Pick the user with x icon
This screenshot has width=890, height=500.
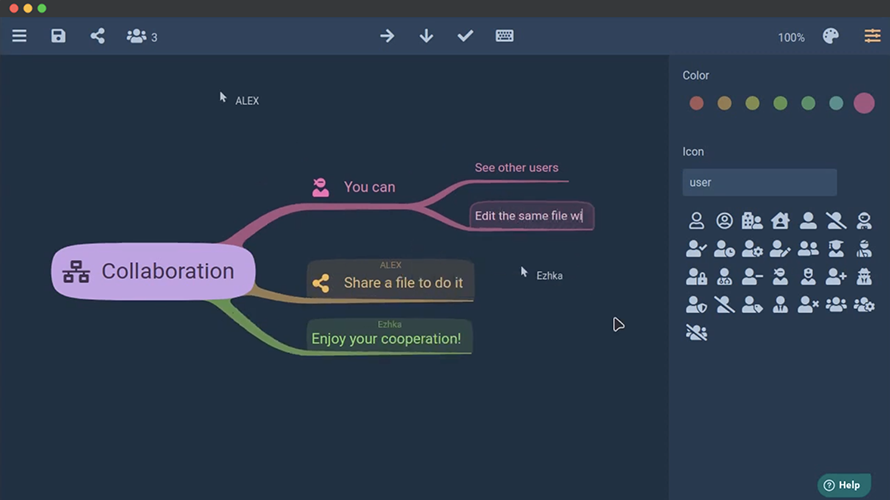click(x=808, y=305)
